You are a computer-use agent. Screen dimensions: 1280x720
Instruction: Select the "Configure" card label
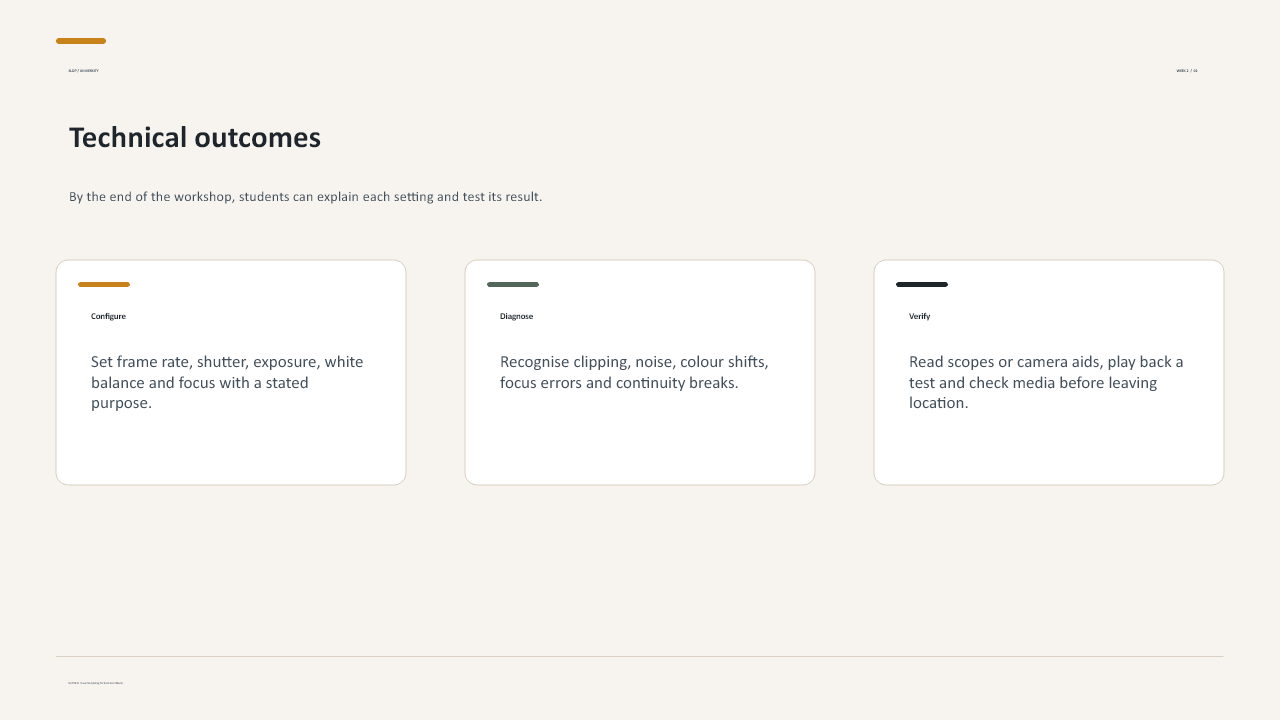point(108,316)
